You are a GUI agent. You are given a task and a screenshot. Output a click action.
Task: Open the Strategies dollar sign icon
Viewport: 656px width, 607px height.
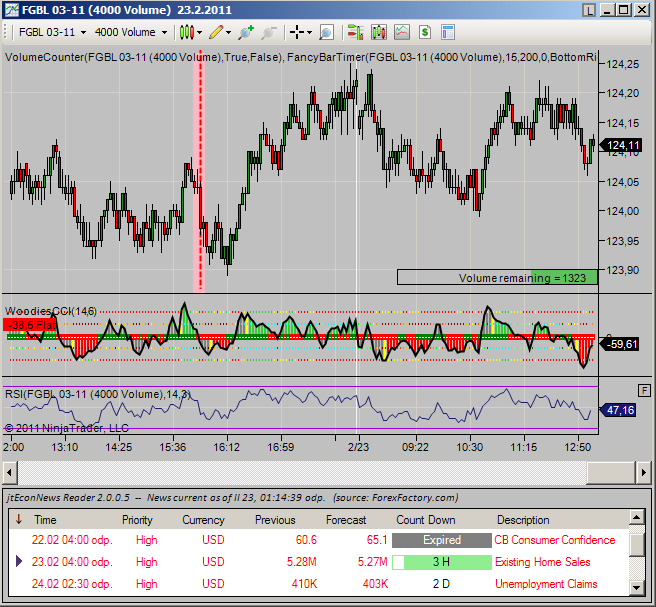(x=426, y=32)
